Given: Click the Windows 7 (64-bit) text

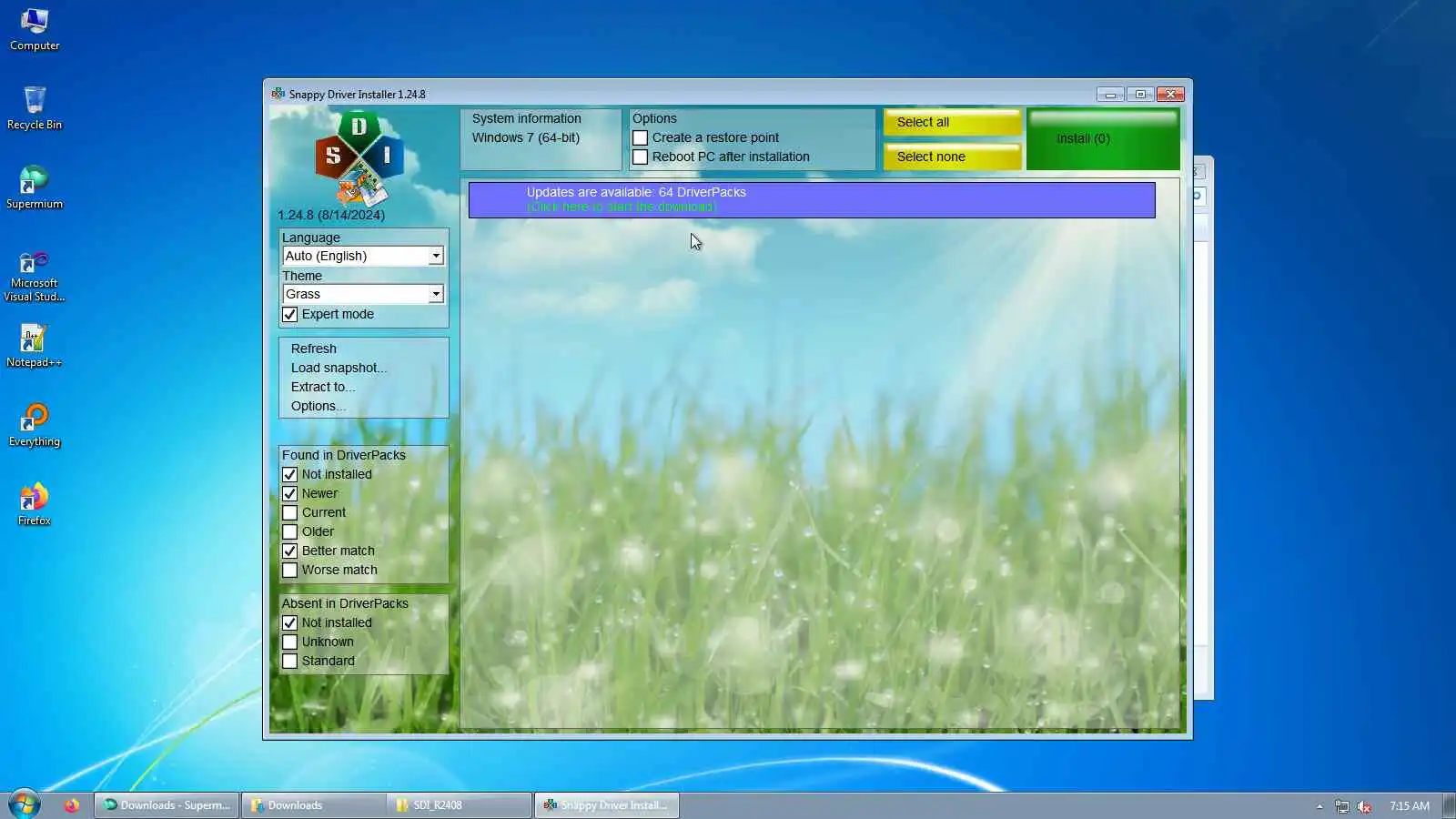Looking at the screenshot, I should (526, 137).
